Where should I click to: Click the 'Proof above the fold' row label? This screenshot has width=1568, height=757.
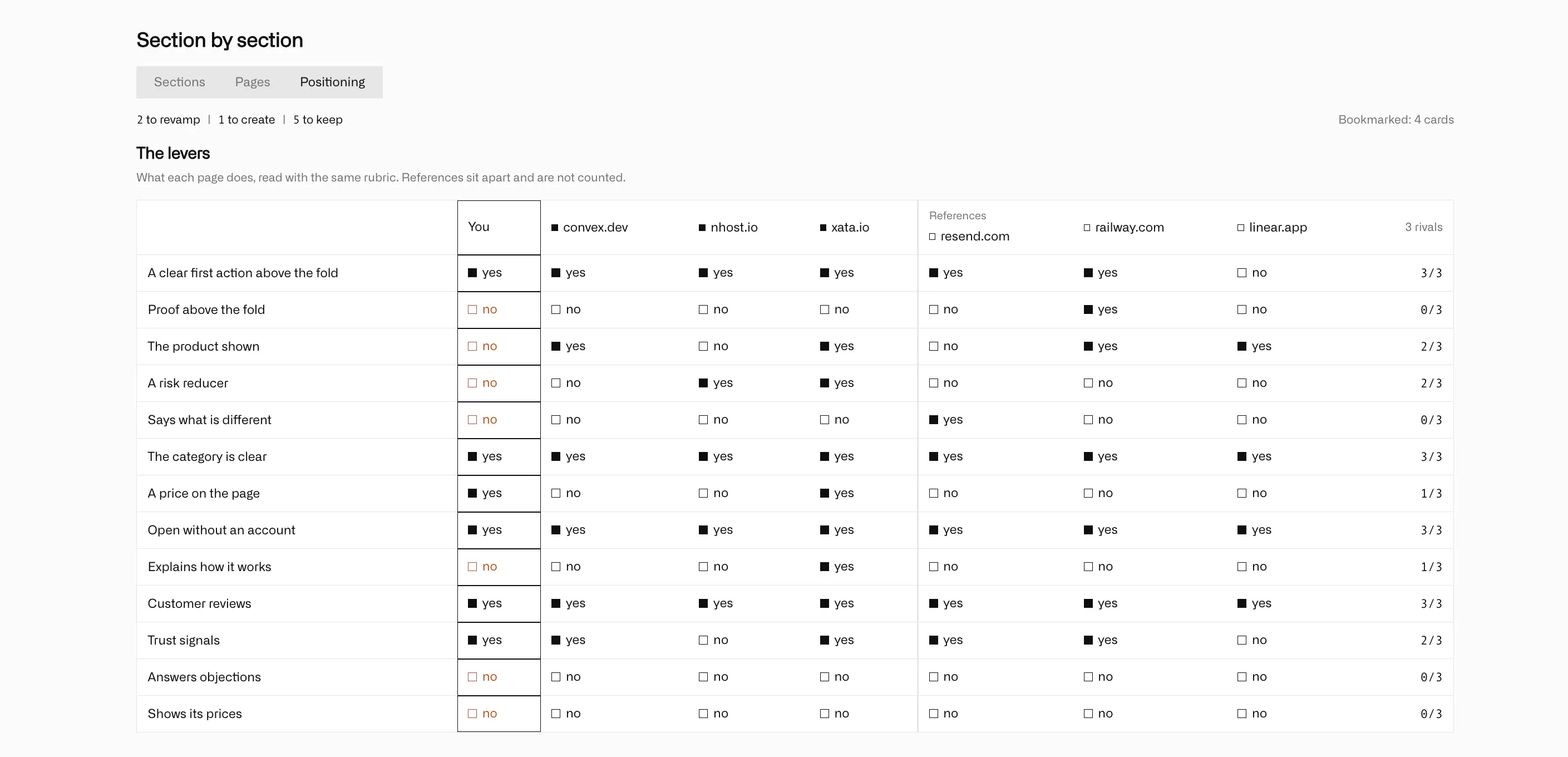pyautogui.click(x=206, y=309)
